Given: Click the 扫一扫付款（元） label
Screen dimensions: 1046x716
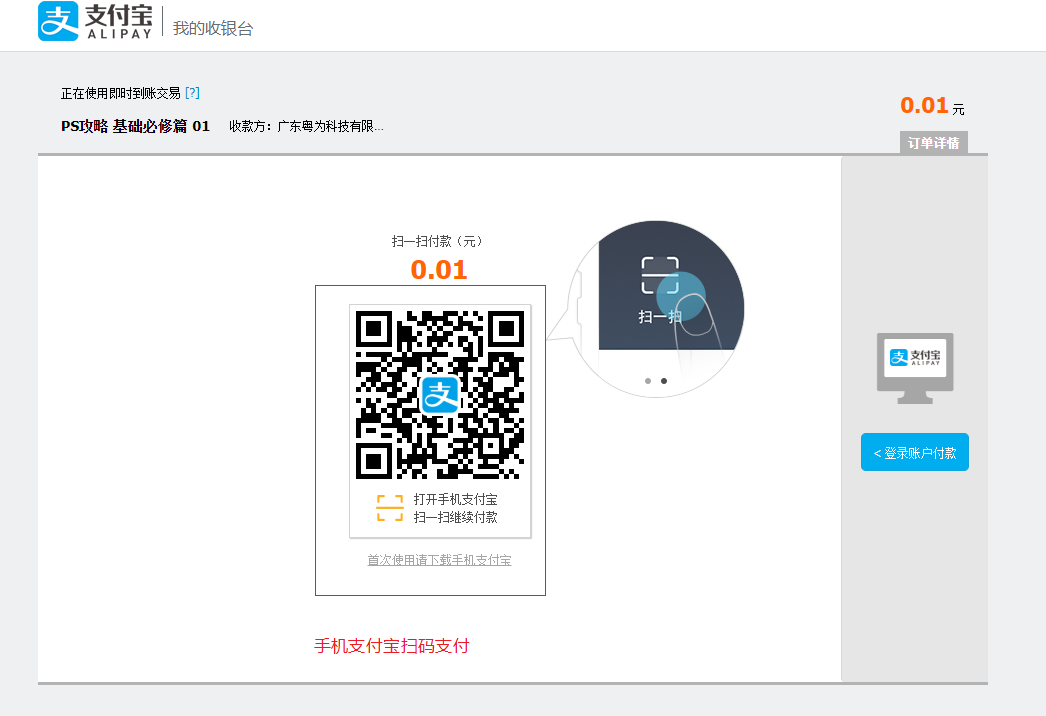Looking at the screenshot, I should point(437,241).
